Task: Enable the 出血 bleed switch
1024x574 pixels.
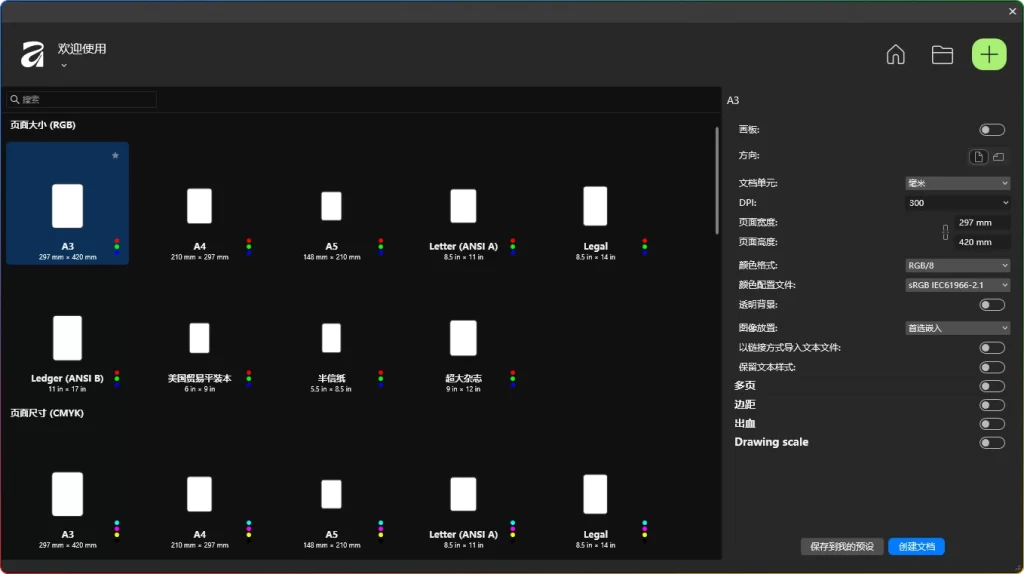Action: [x=991, y=424]
